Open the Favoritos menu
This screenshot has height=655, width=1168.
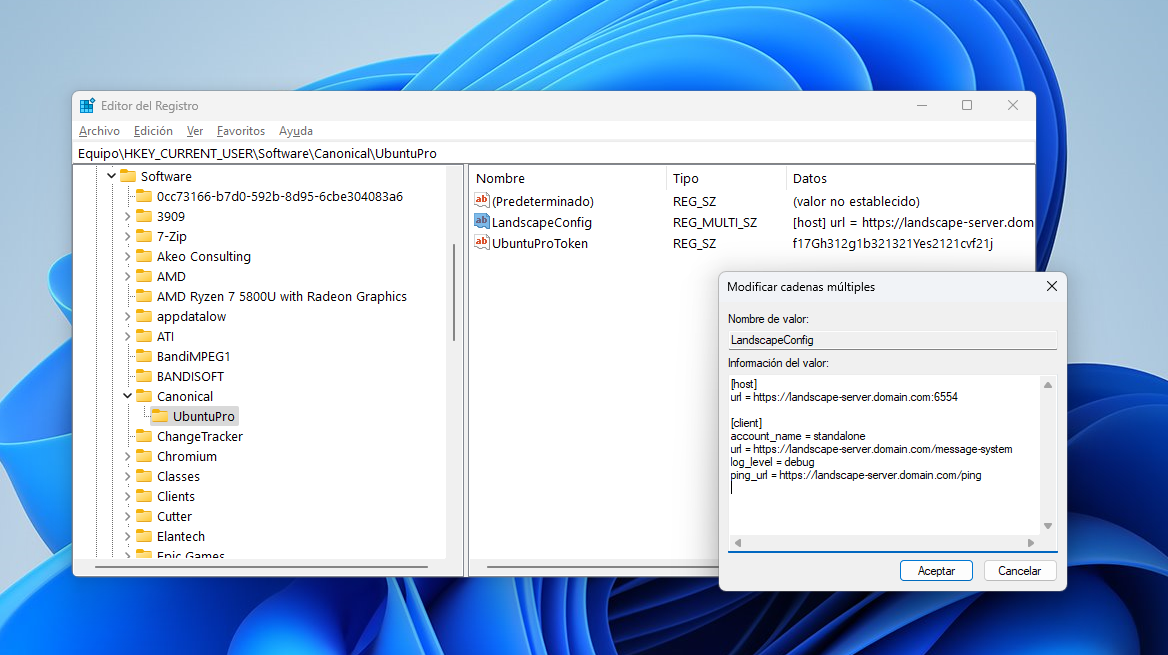point(240,130)
